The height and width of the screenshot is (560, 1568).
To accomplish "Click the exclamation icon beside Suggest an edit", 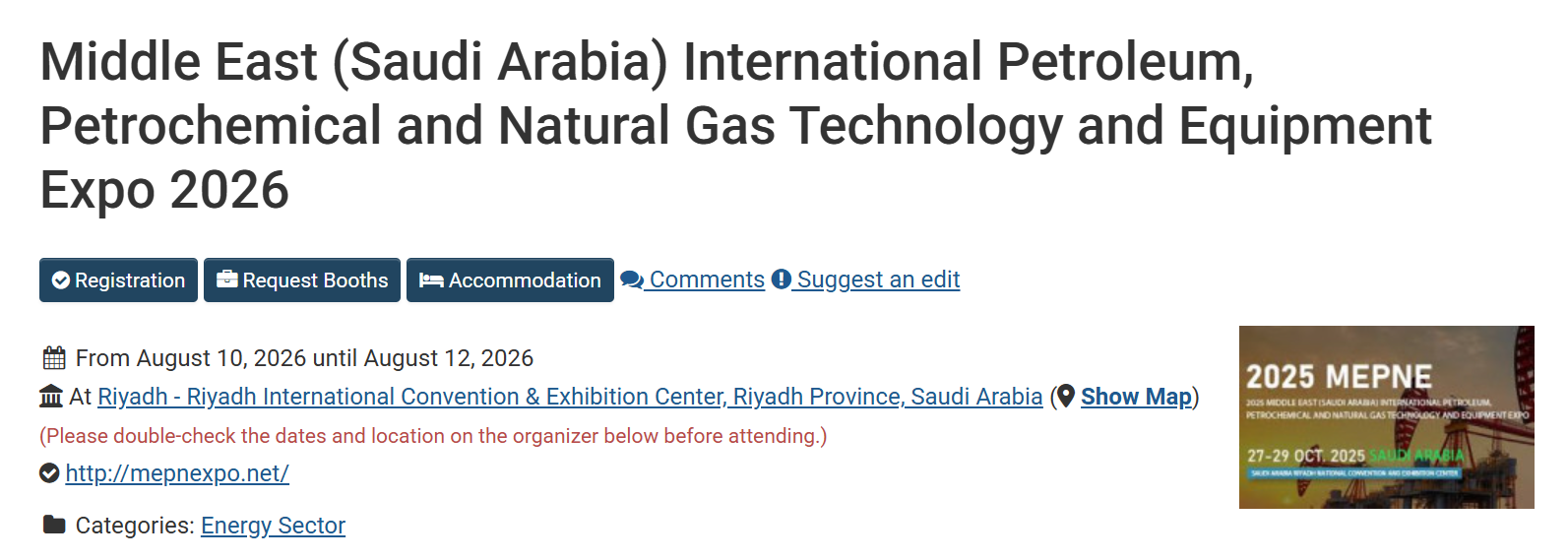I will (x=782, y=280).
